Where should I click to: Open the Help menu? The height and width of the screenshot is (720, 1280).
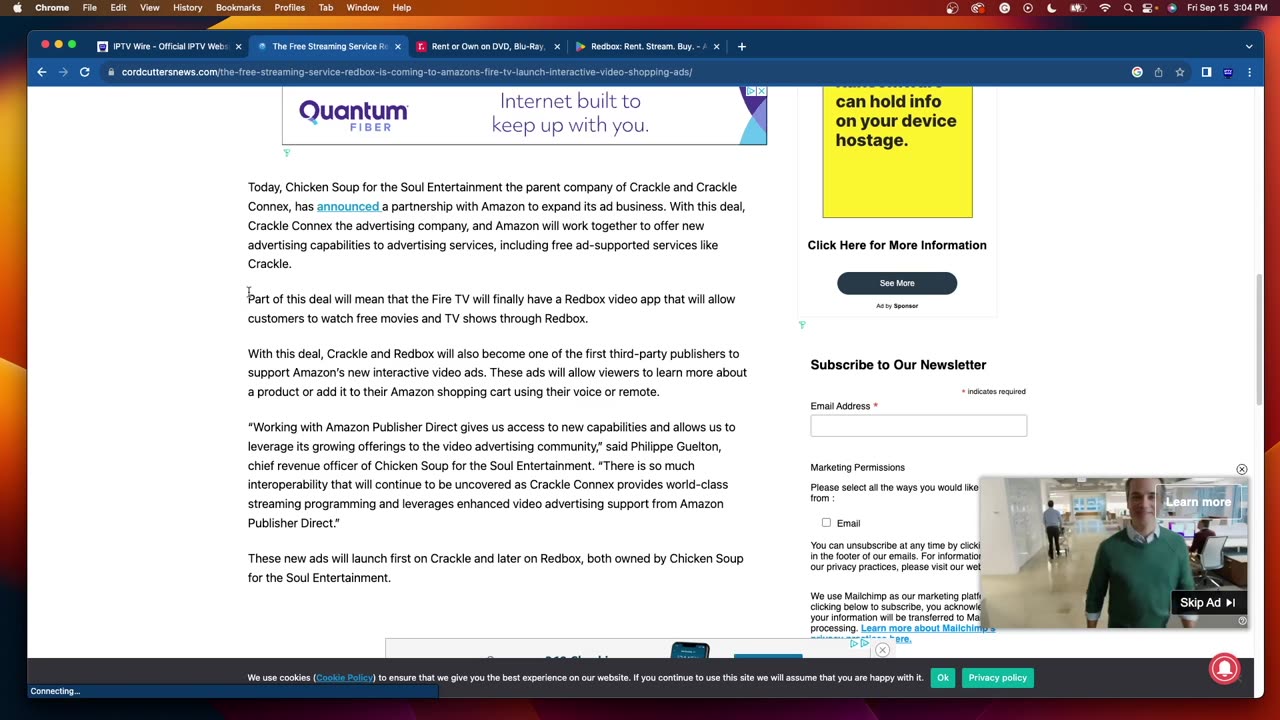(x=402, y=8)
